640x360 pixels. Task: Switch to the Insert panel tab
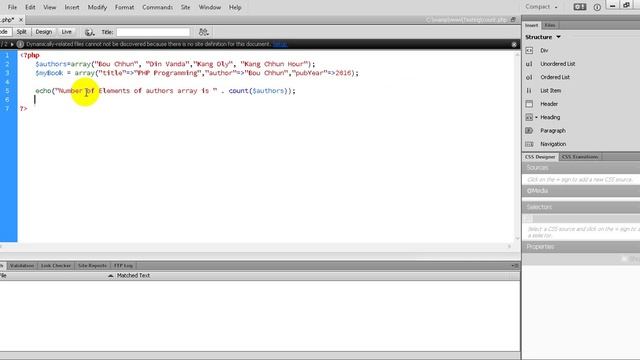click(x=531, y=25)
